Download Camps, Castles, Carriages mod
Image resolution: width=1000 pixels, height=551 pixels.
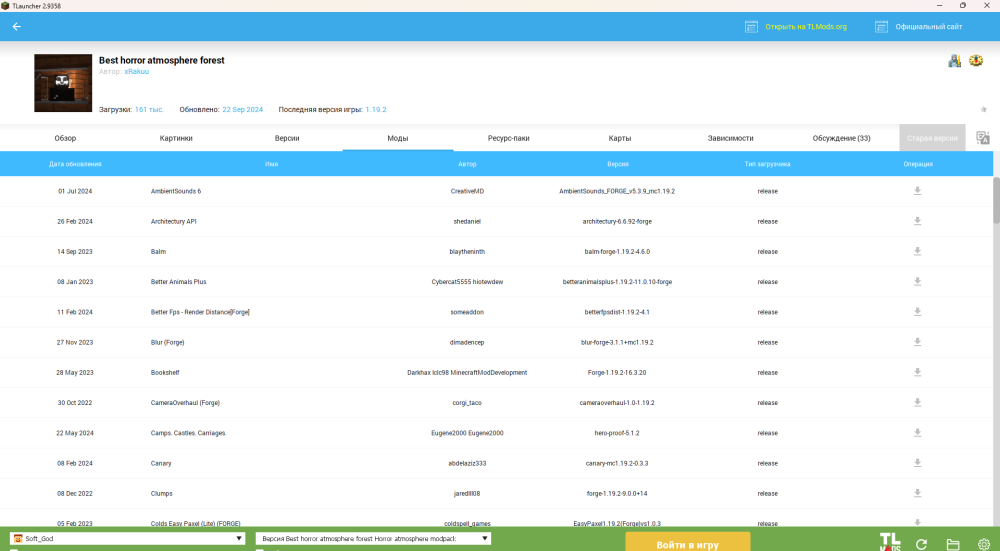click(x=917, y=432)
